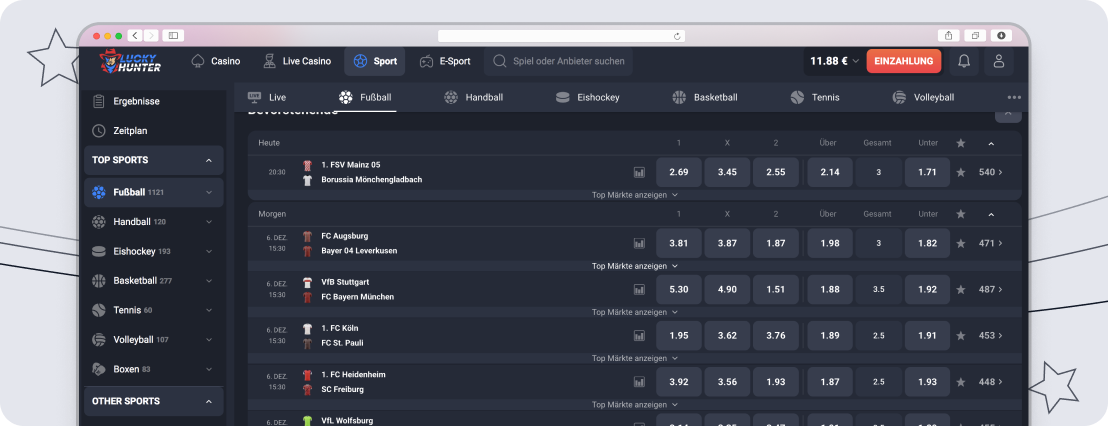Toggle favorite star for 1. FC Köln match
Viewport: 1108px width, 426px height.
[x=961, y=335]
